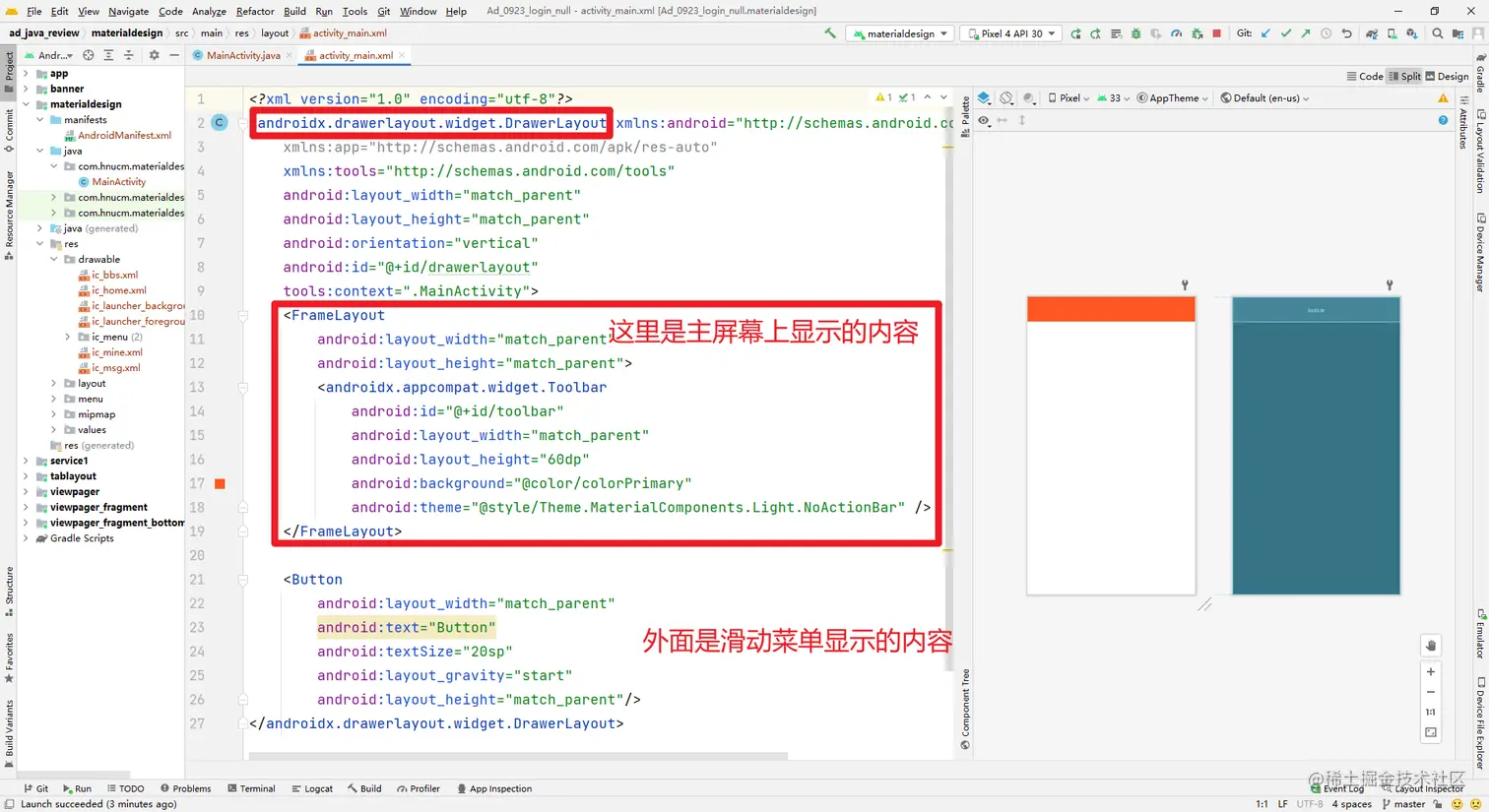Click the colorPrimary gutter color swatch
Image resolution: width=1489 pixels, height=812 pixels.
[220, 483]
